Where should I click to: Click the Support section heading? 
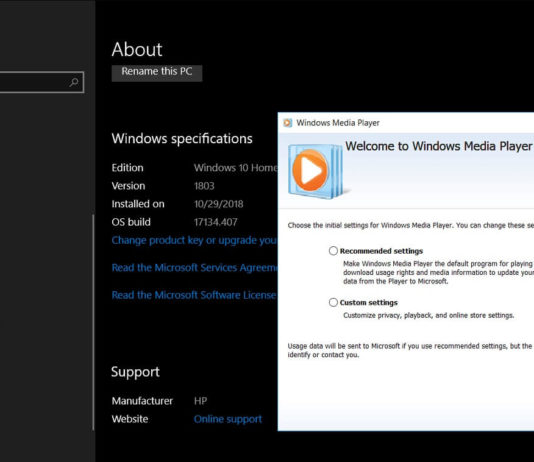(135, 372)
